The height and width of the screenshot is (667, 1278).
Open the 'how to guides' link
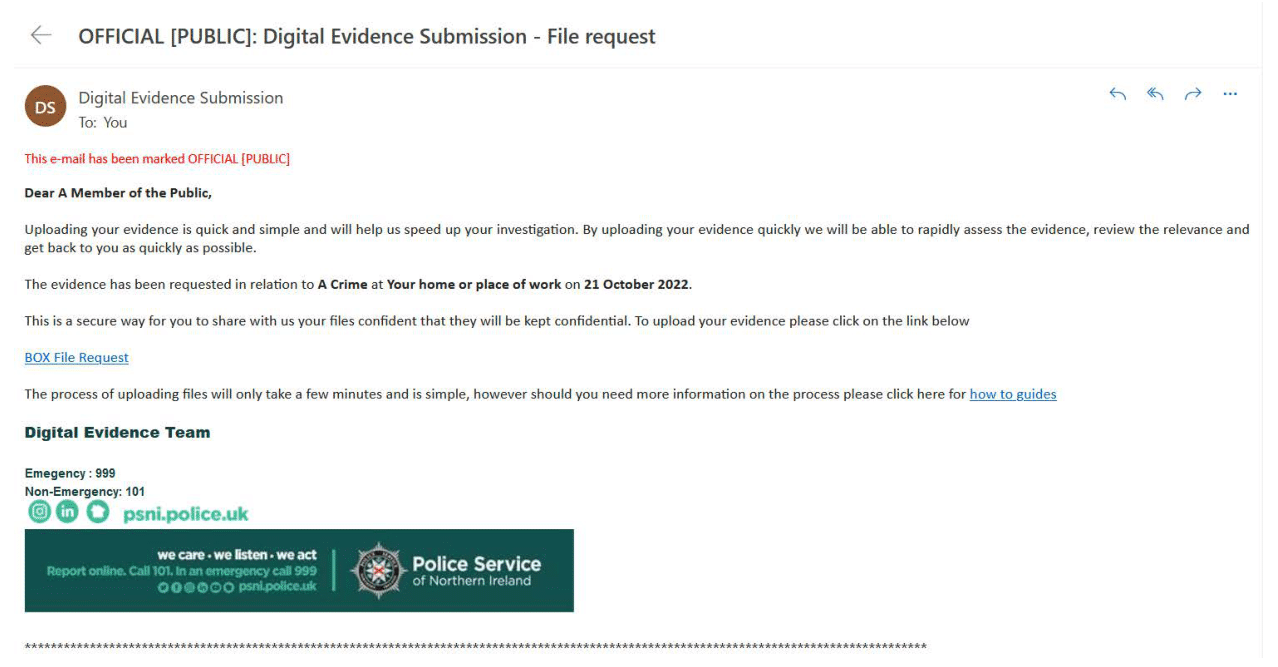pos(1012,393)
